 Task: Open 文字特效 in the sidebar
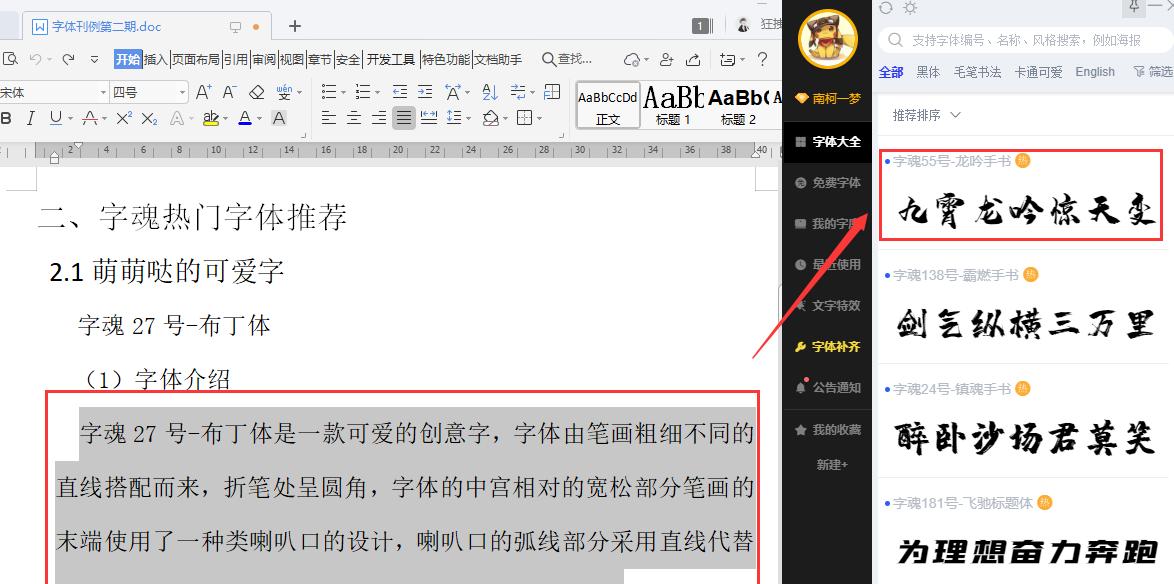(827, 305)
